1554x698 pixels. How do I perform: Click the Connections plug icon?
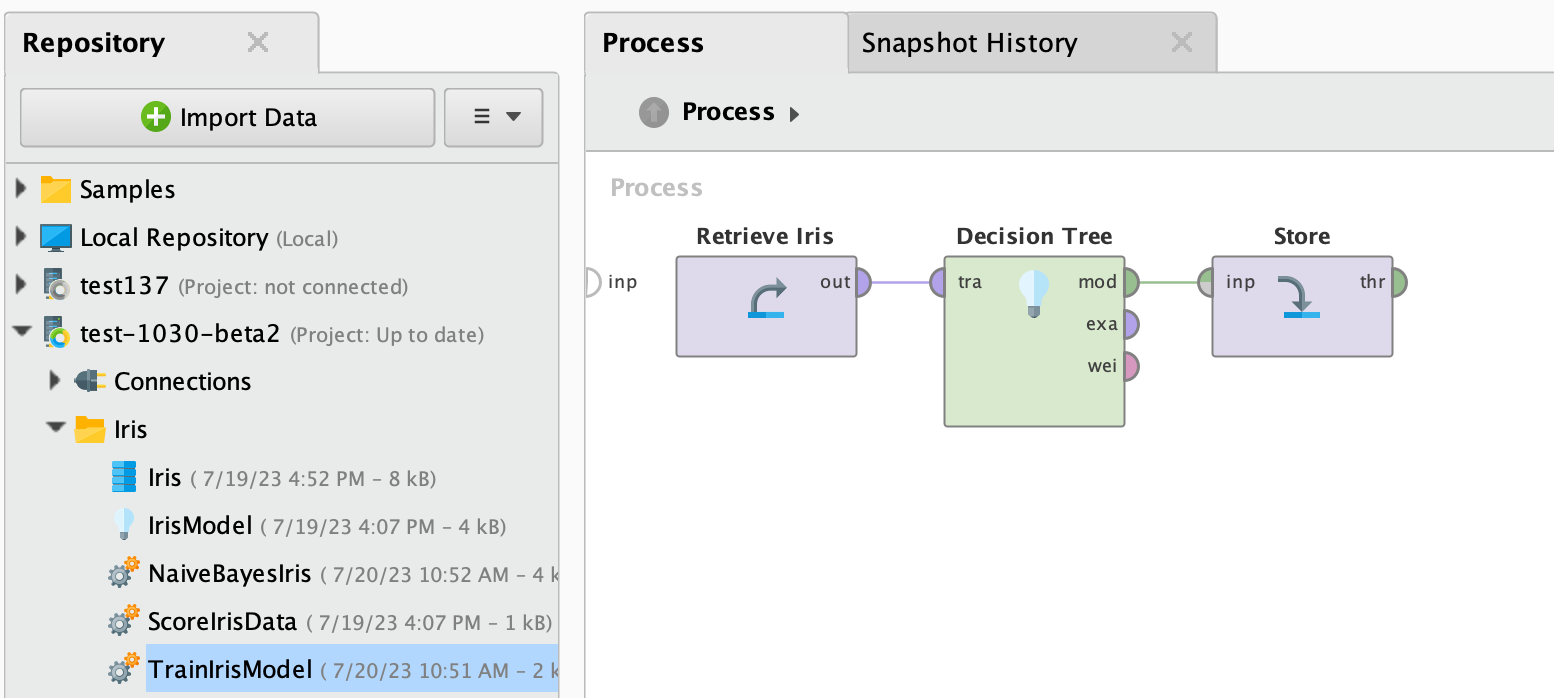90,381
